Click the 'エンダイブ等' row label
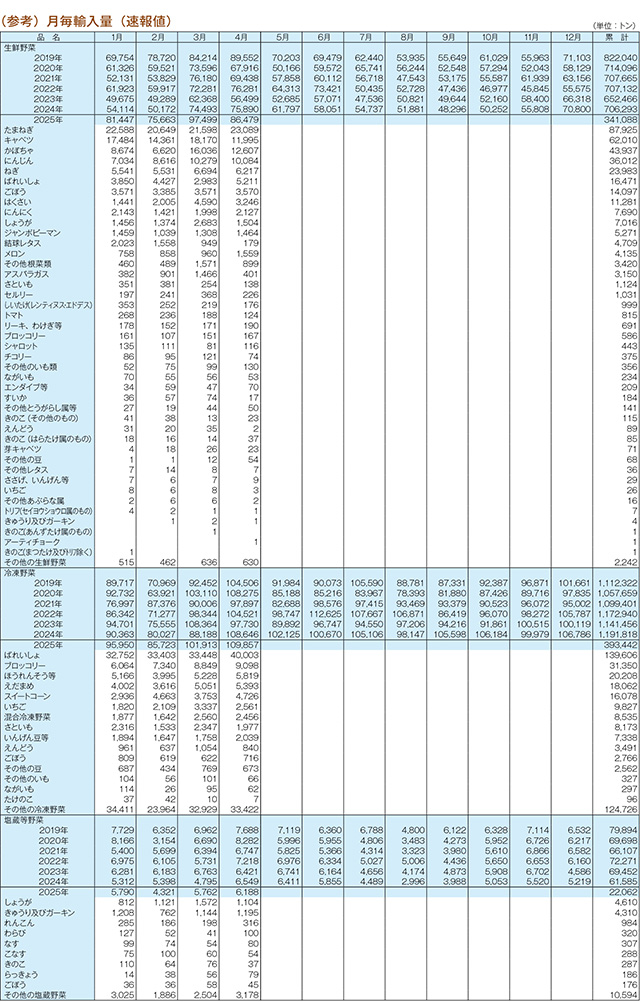This screenshot has height=1002, width=640. (x=25, y=387)
